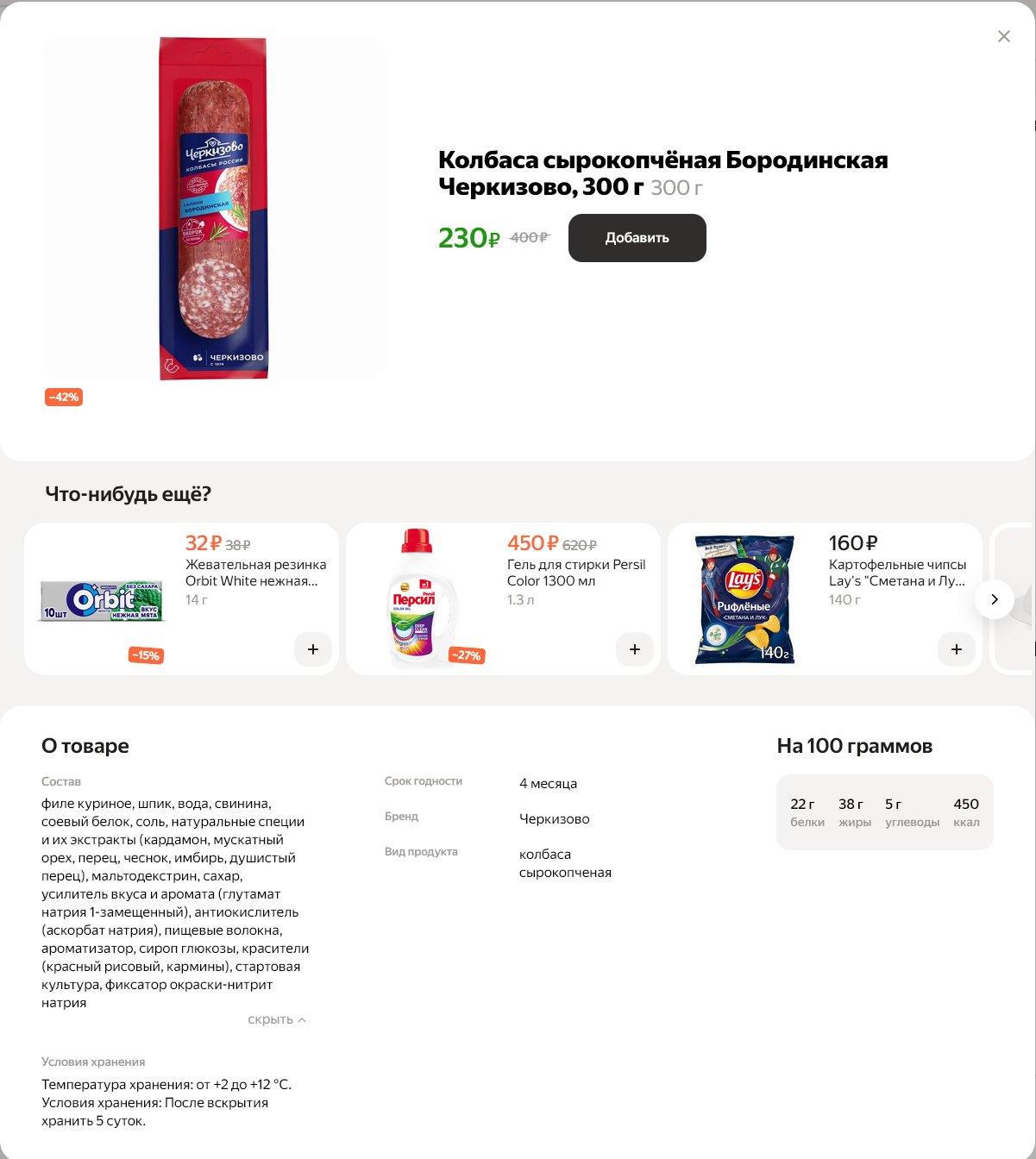Add Persil Color gel with the plus icon

tap(635, 649)
